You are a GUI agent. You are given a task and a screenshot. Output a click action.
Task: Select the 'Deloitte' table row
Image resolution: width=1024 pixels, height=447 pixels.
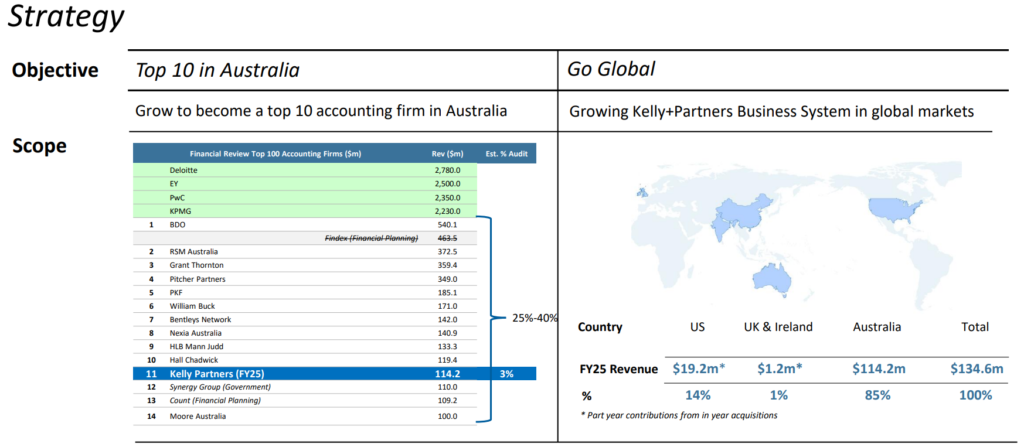(305, 170)
